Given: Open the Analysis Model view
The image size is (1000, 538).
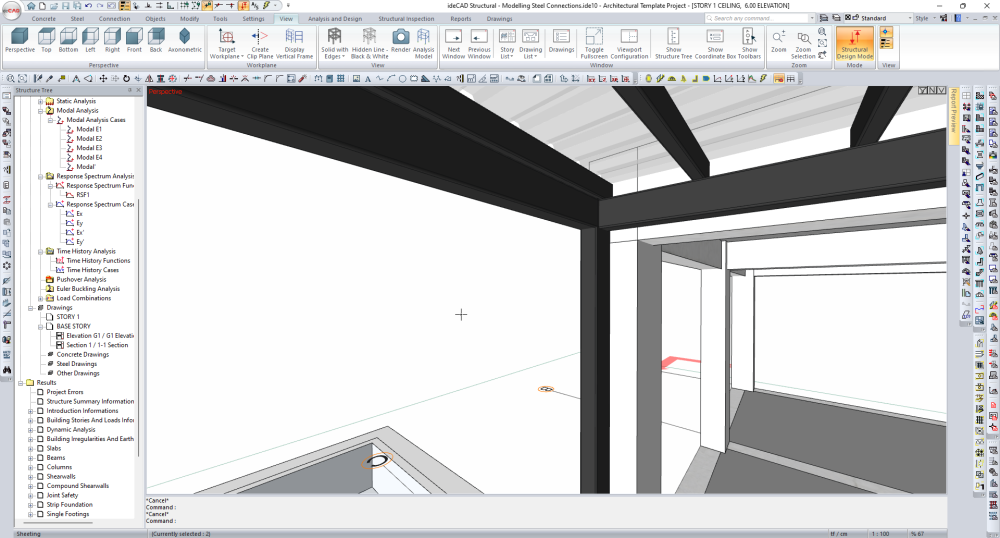Looking at the screenshot, I should pyautogui.click(x=424, y=39).
